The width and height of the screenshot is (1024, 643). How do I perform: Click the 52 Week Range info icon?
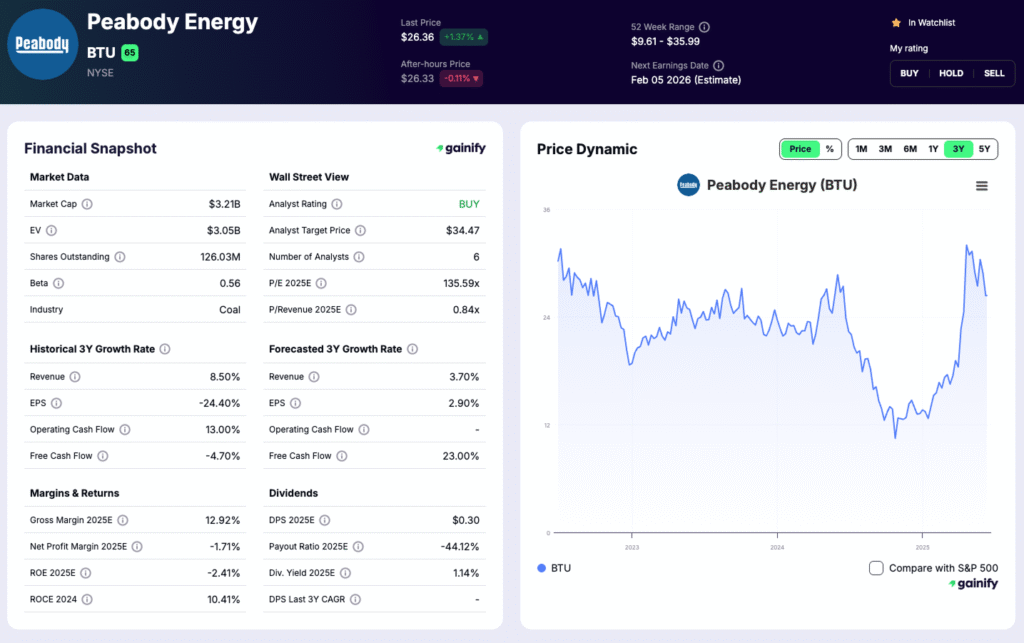[x=704, y=27]
